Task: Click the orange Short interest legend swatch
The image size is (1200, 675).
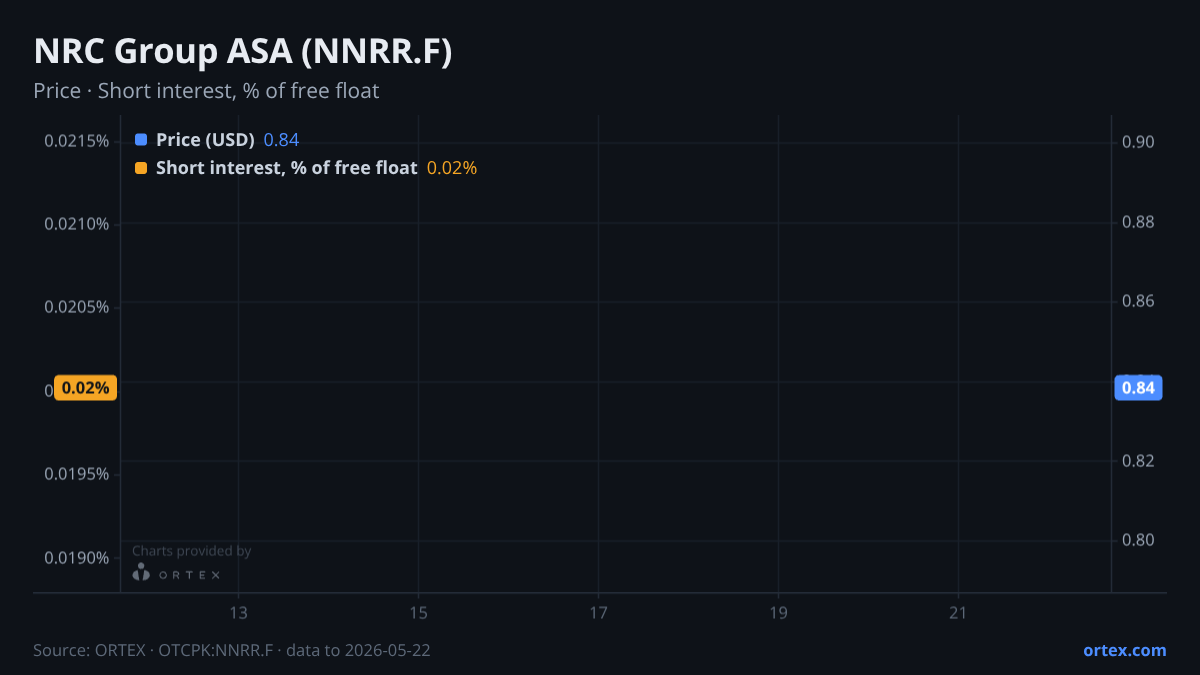Action: (x=141, y=168)
